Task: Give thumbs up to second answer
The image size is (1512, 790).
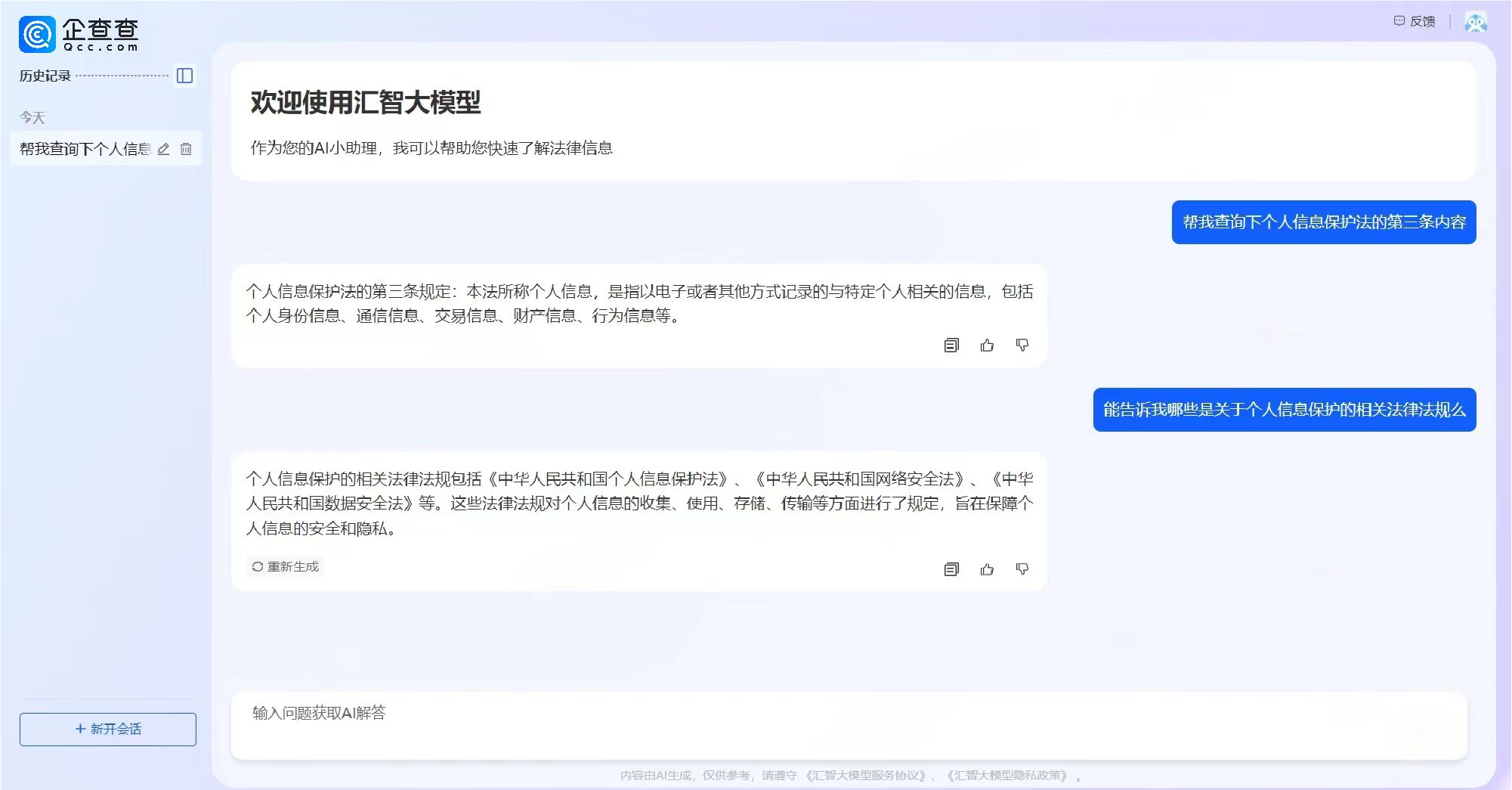Action: 987,569
